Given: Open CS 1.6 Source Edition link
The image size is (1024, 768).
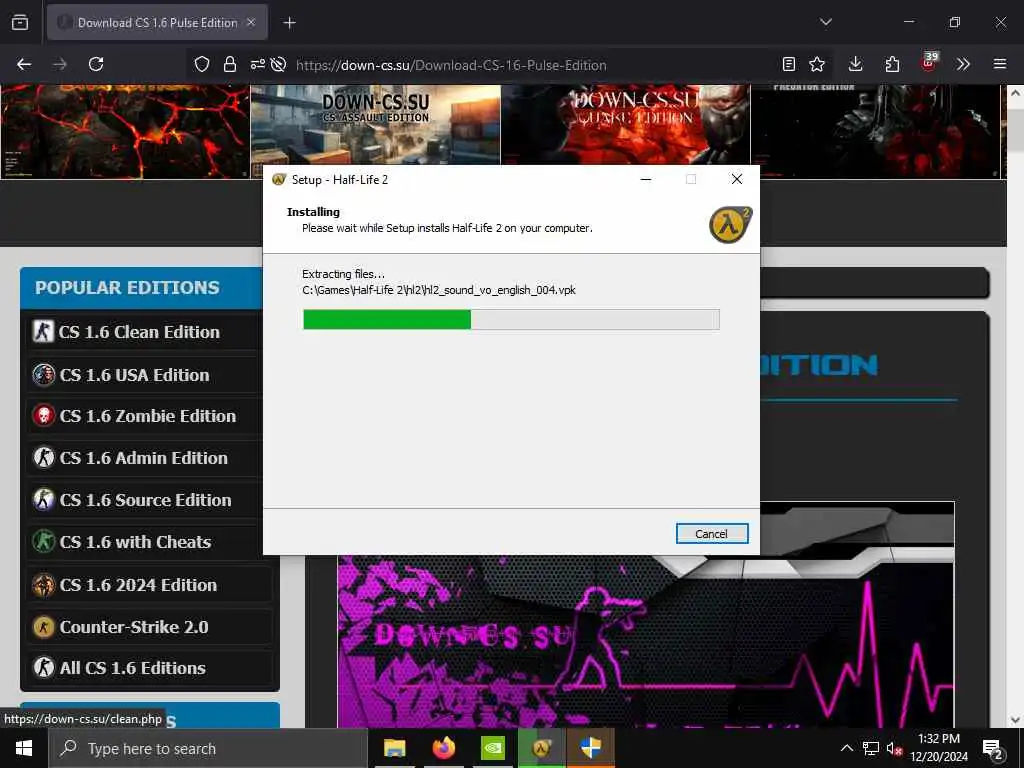Looking at the screenshot, I should coord(146,500).
